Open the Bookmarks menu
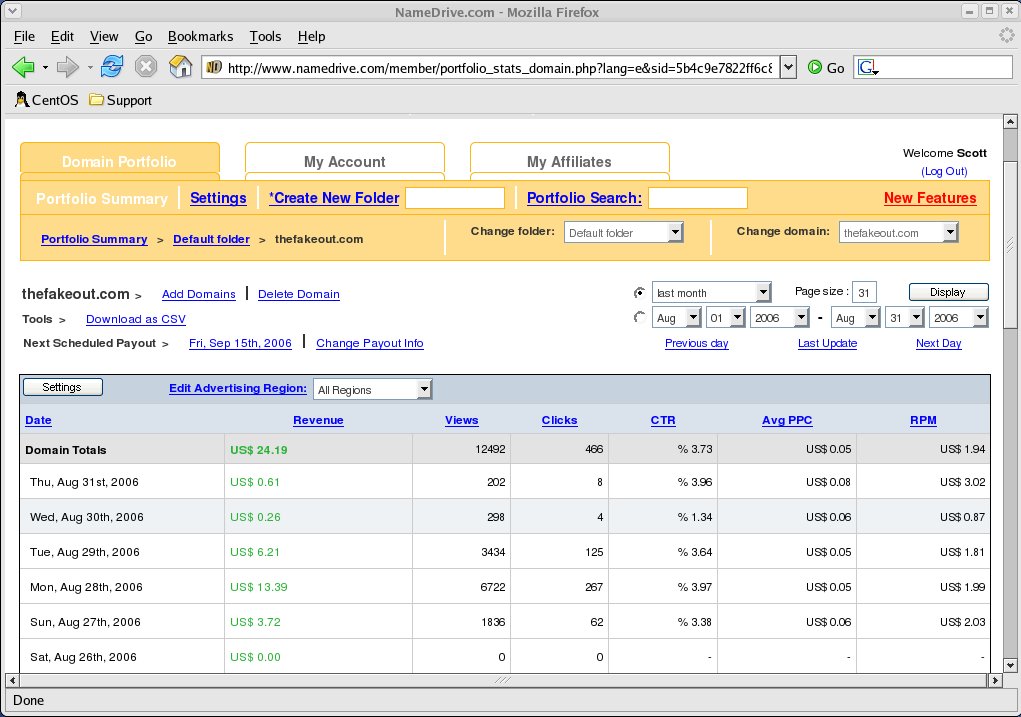The height and width of the screenshot is (717, 1021). tap(200, 36)
